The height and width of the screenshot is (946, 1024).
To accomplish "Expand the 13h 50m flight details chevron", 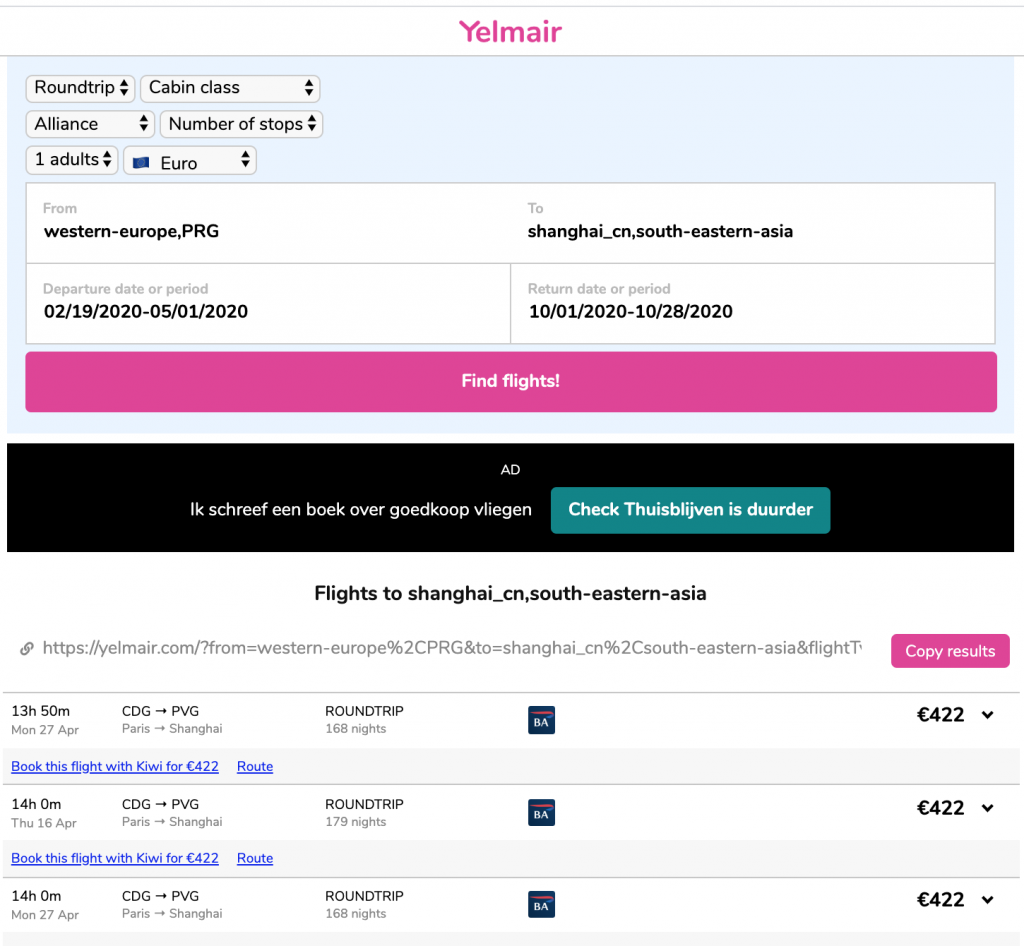I will [x=987, y=715].
